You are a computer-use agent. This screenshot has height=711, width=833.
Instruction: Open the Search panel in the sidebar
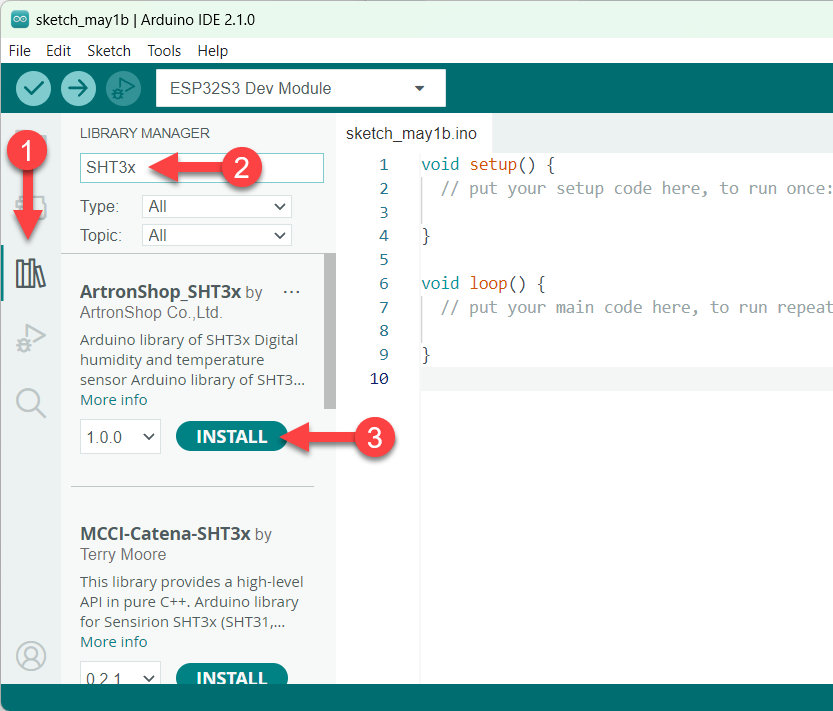pos(31,403)
